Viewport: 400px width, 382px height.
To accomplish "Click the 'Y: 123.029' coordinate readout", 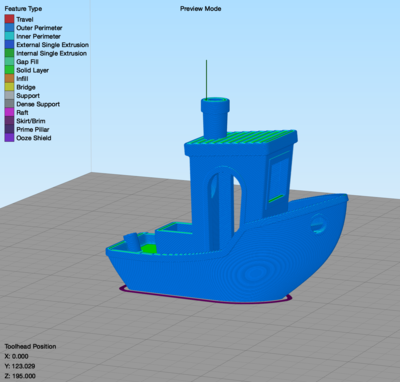I will (20, 366).
